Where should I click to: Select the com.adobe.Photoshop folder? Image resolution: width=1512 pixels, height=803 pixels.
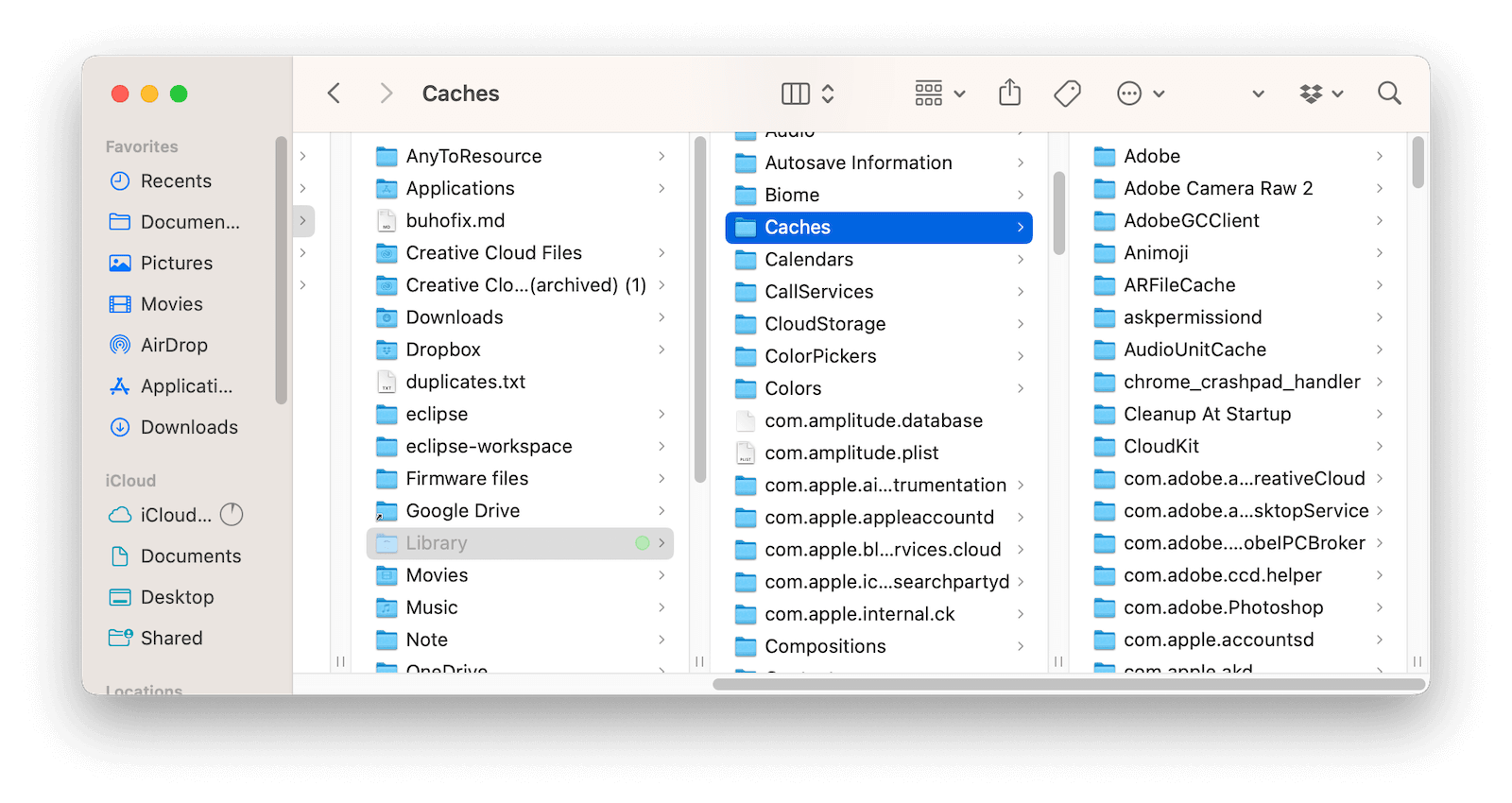point(1238,607)
